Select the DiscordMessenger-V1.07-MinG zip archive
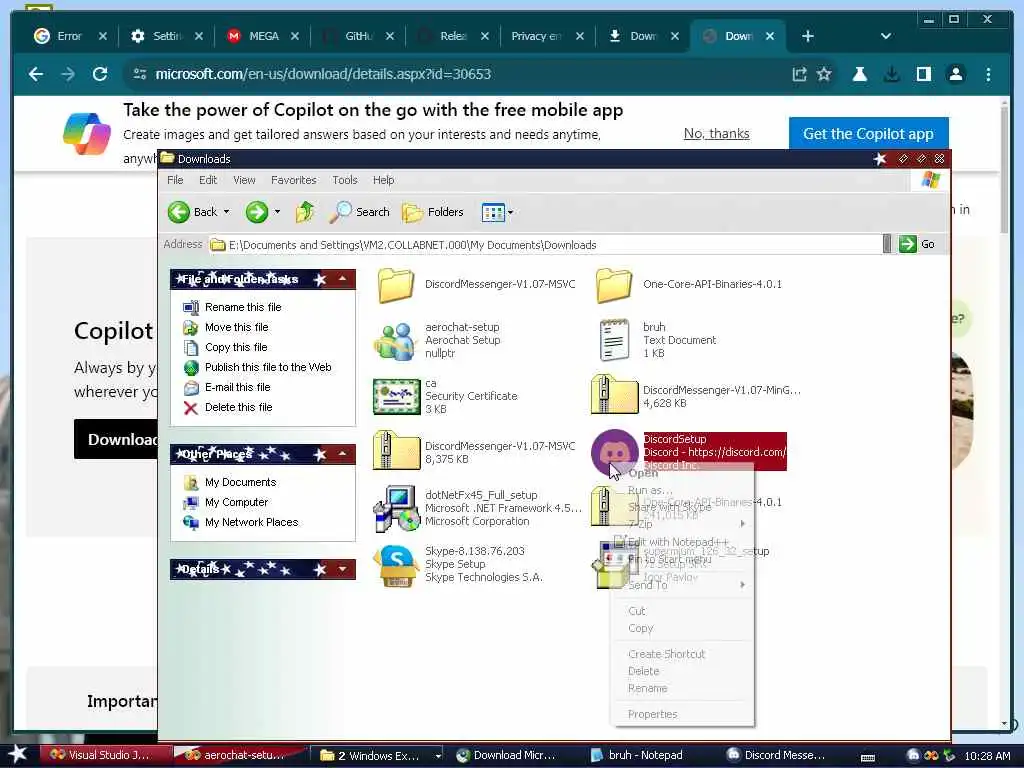Viewport: 1024px width, 768px height. [x=614, y=394]
